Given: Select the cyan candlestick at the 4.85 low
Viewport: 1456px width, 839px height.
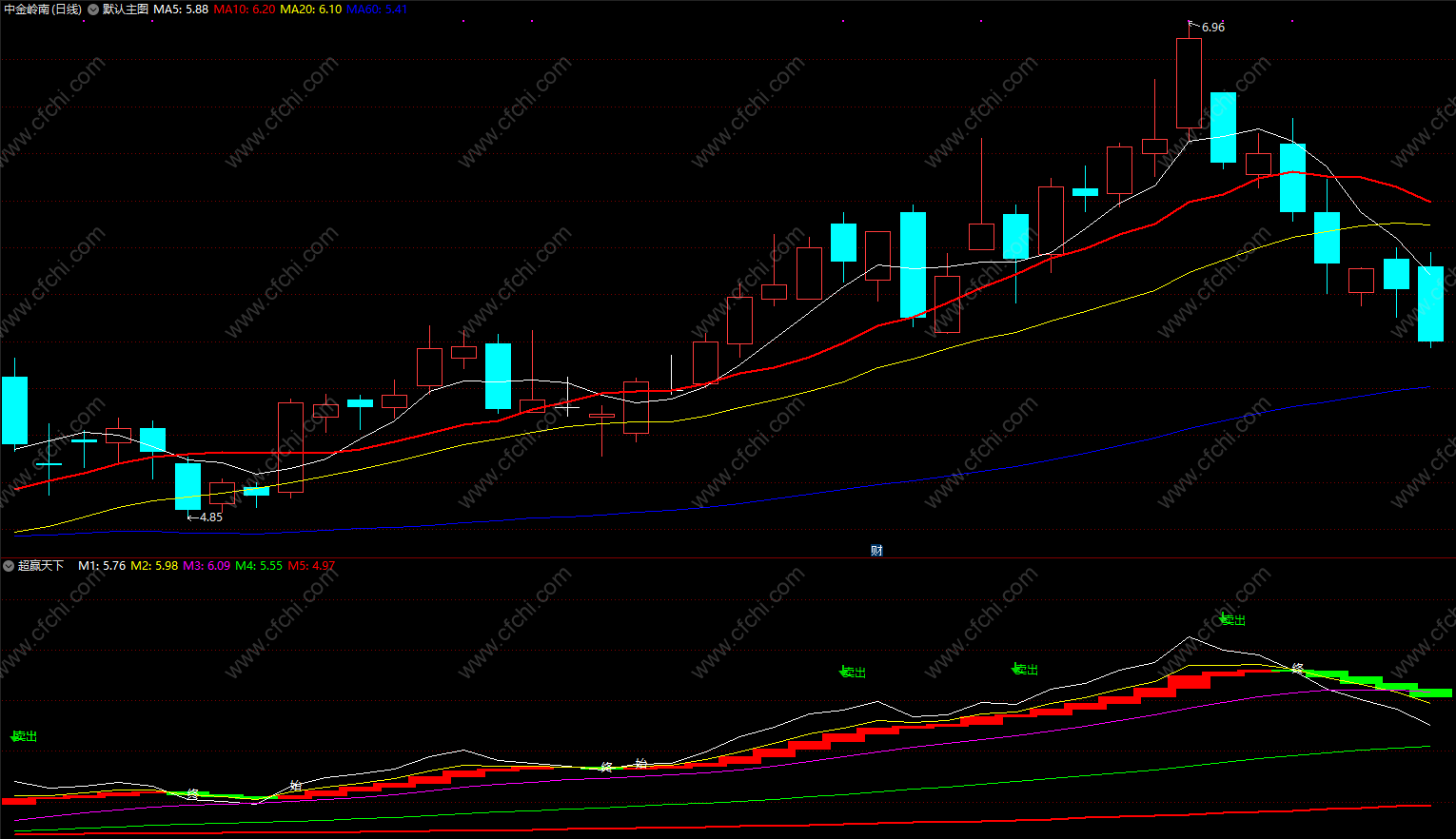Looking at the screenshot, I should point(187,486).
